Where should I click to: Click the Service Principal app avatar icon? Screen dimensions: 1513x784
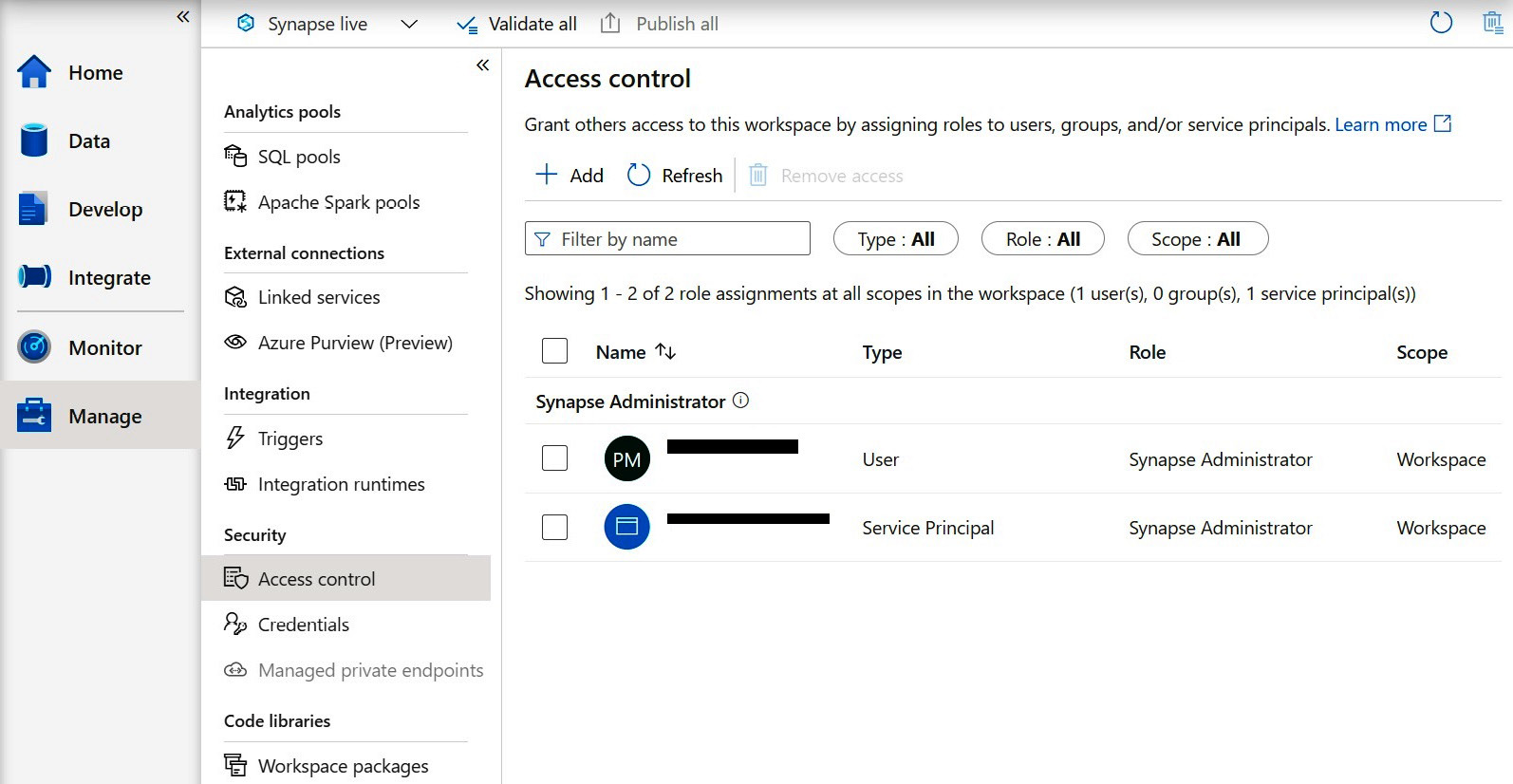click(x=627, y=527)
